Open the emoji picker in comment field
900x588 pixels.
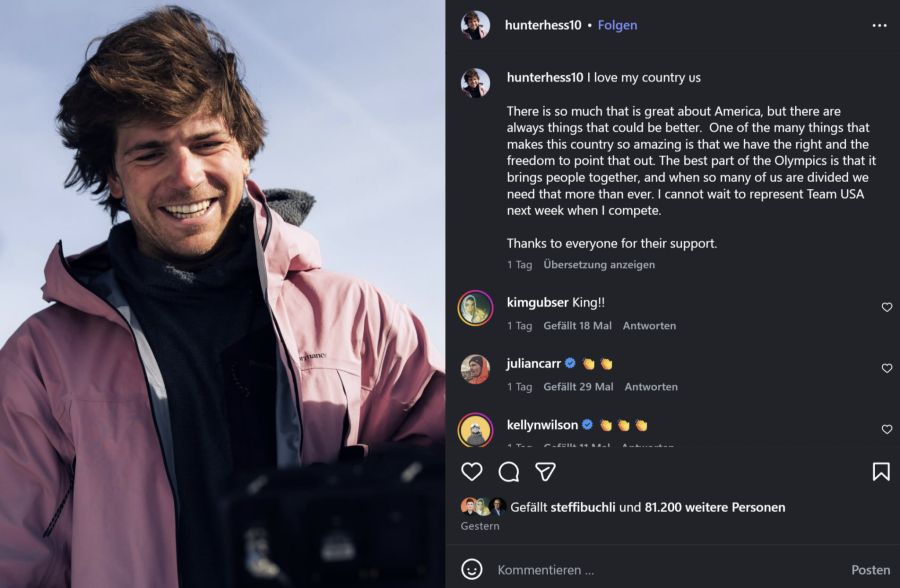(472, 569)
